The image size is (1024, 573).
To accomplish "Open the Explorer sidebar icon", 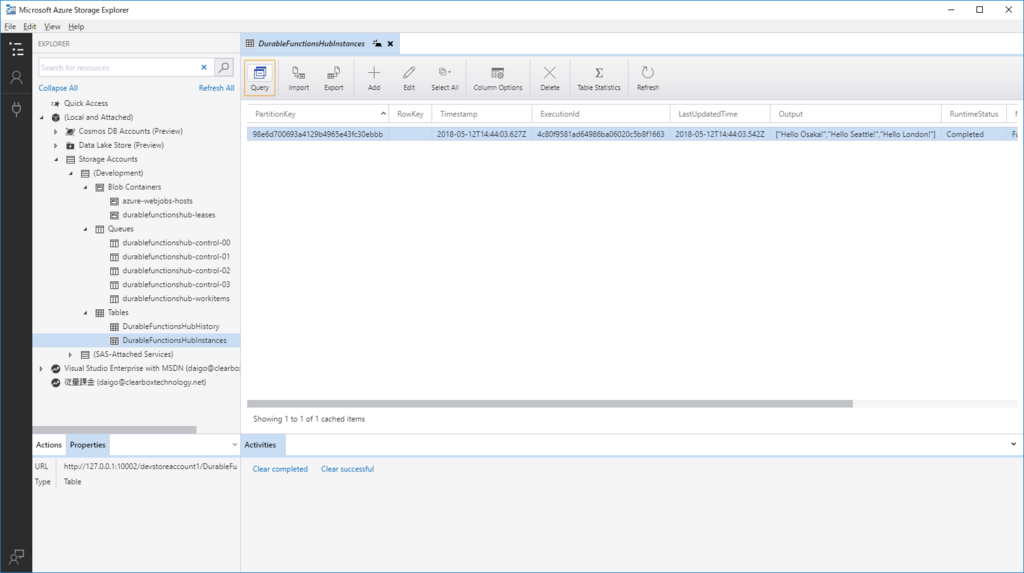I will 16,49.
